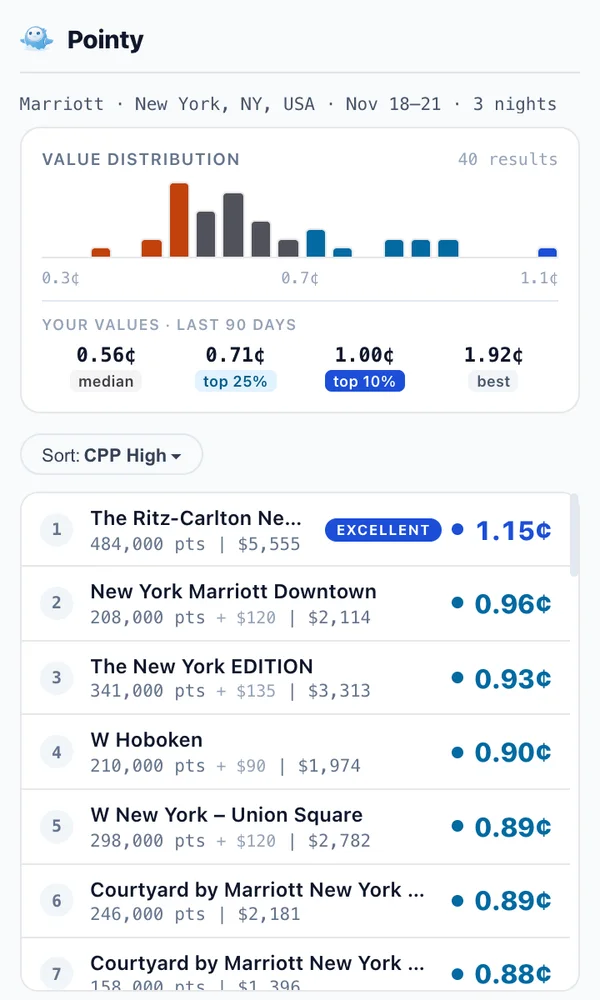Click rank number 1 badge
This screenshot has height=1000, width=600.
pos(57,529)
